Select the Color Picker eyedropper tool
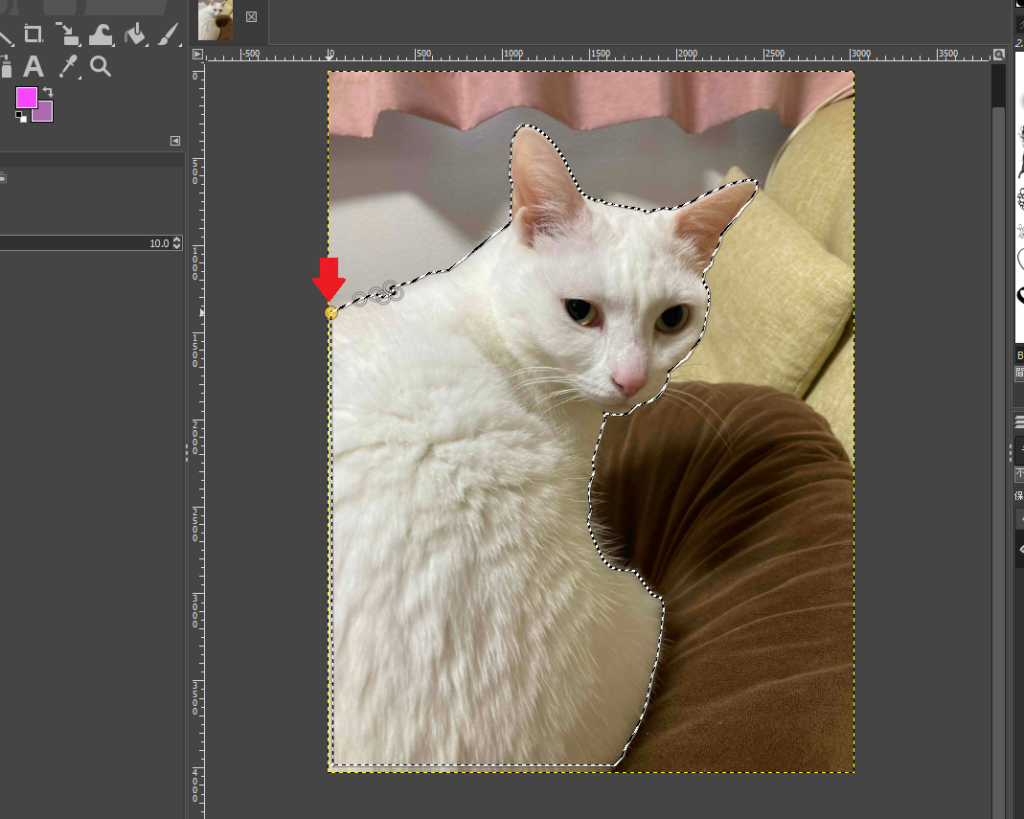Image resolution: width=1024 pixels, height=819 pixels. 68,67
